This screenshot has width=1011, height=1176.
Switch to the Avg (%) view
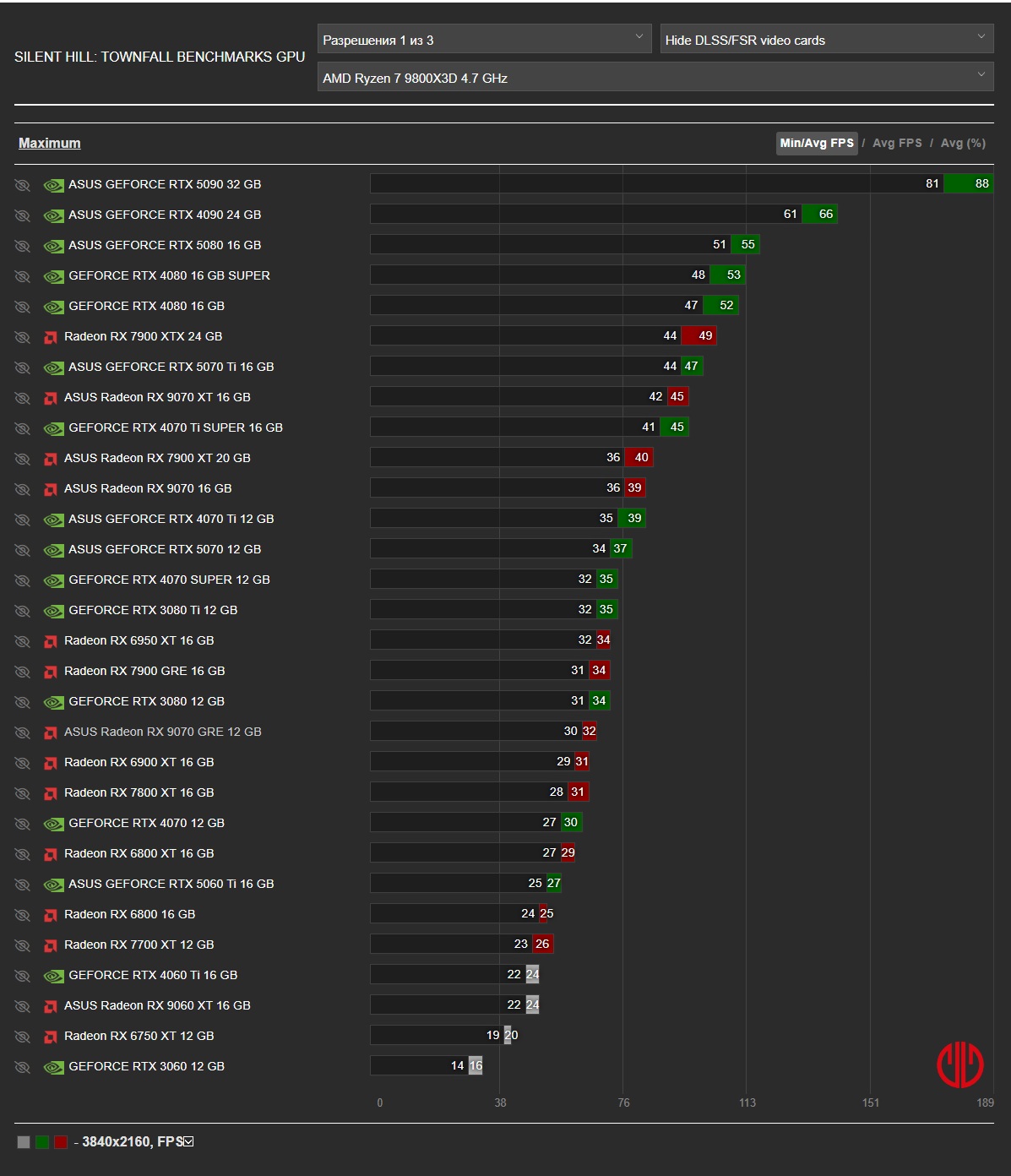point(963,143)
